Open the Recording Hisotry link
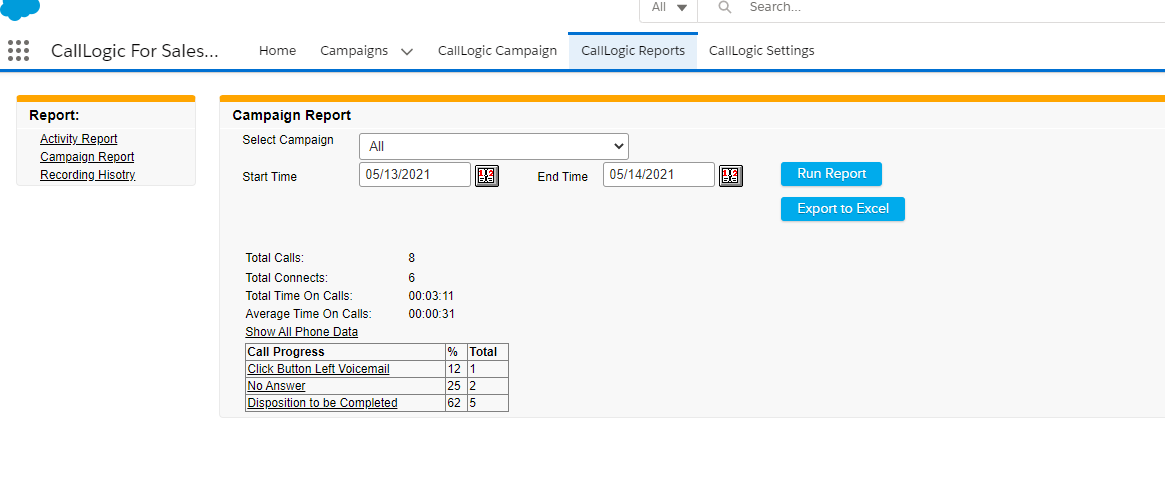This screenshot has height=489, width=1165. point(88,175)
